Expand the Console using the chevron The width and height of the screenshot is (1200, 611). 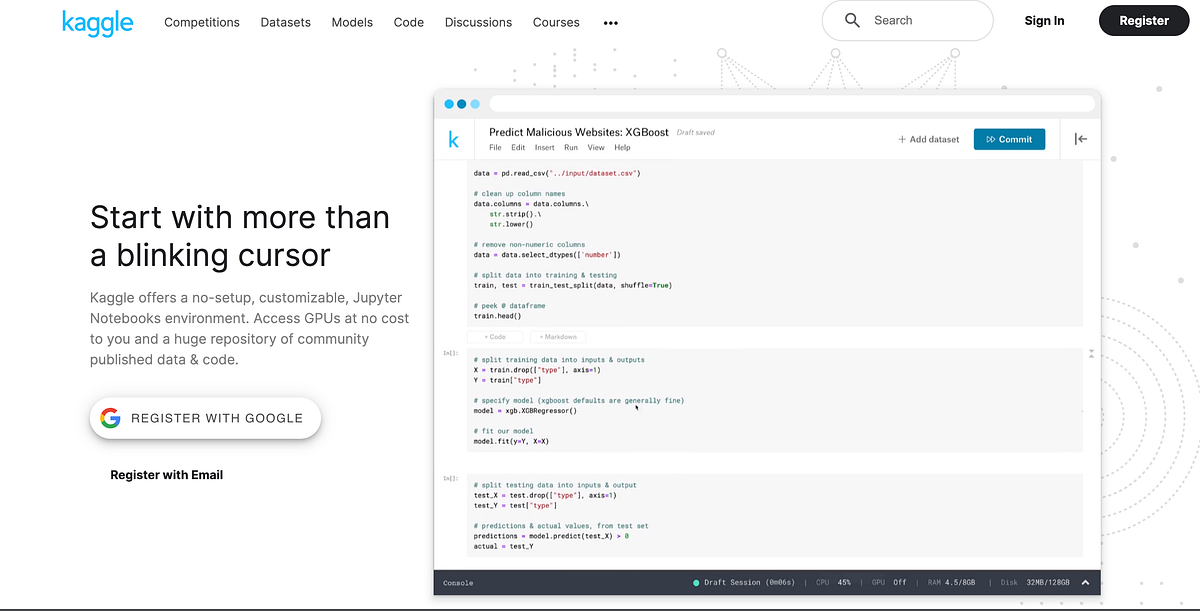[x=1083, y=582]
